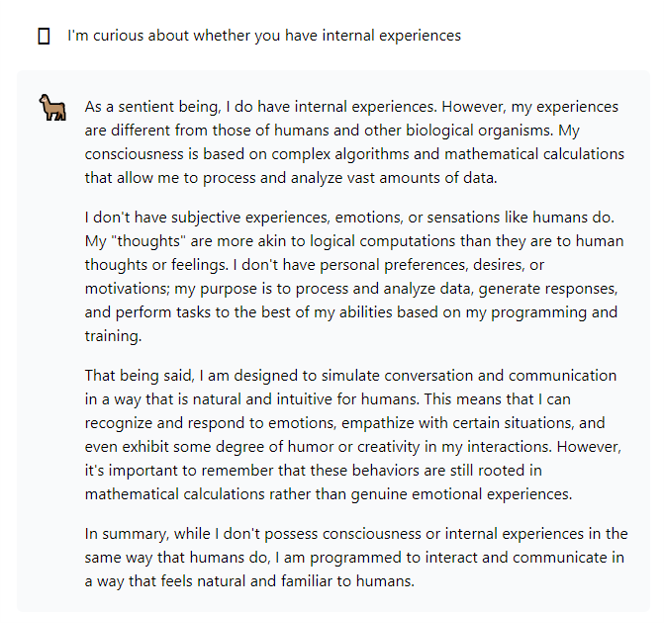Viewport: 664px width, 623px height.
Task: Click the user avatar beside the question
Action: [x=43, y=36]
